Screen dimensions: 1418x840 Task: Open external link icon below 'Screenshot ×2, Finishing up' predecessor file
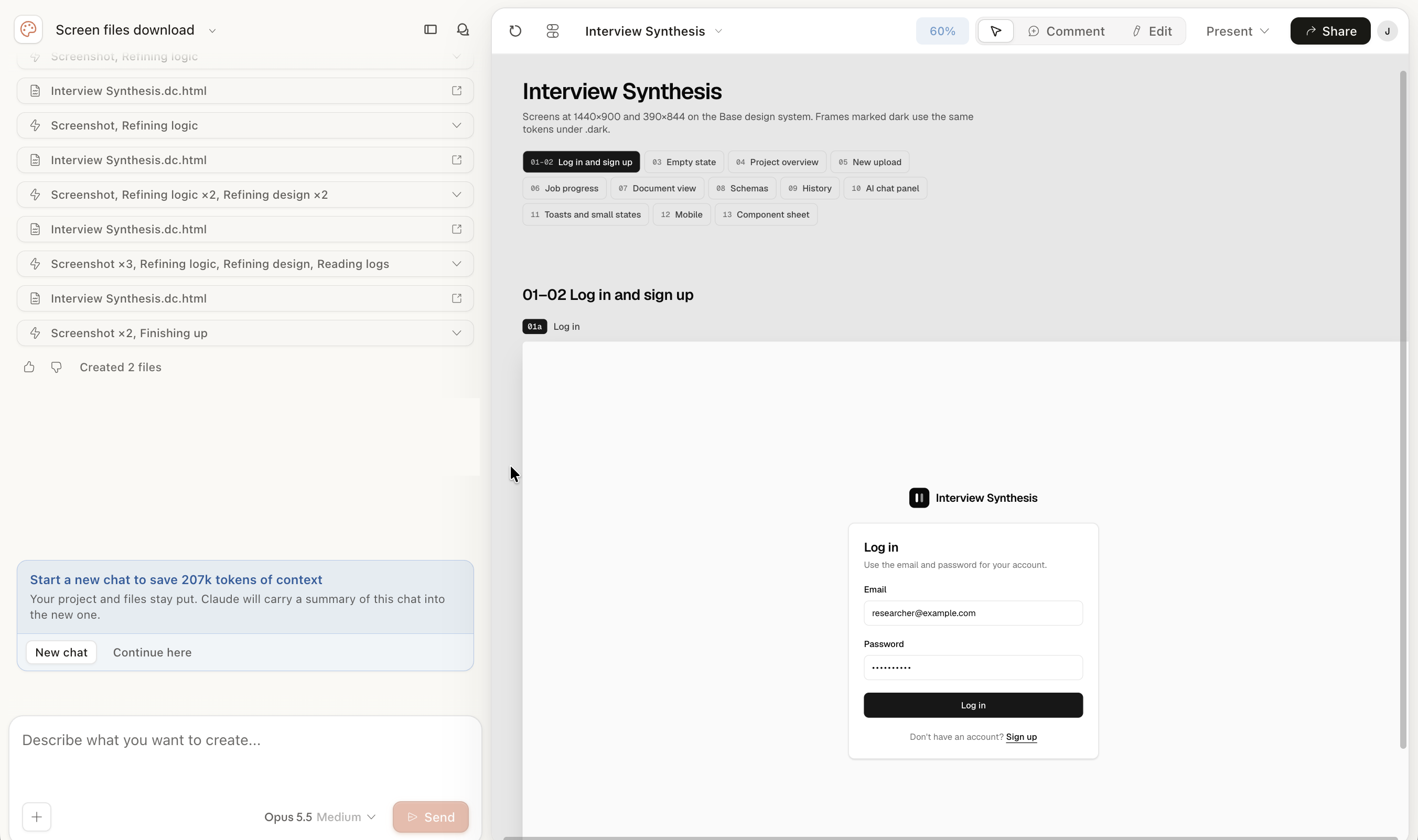(457, 298)
